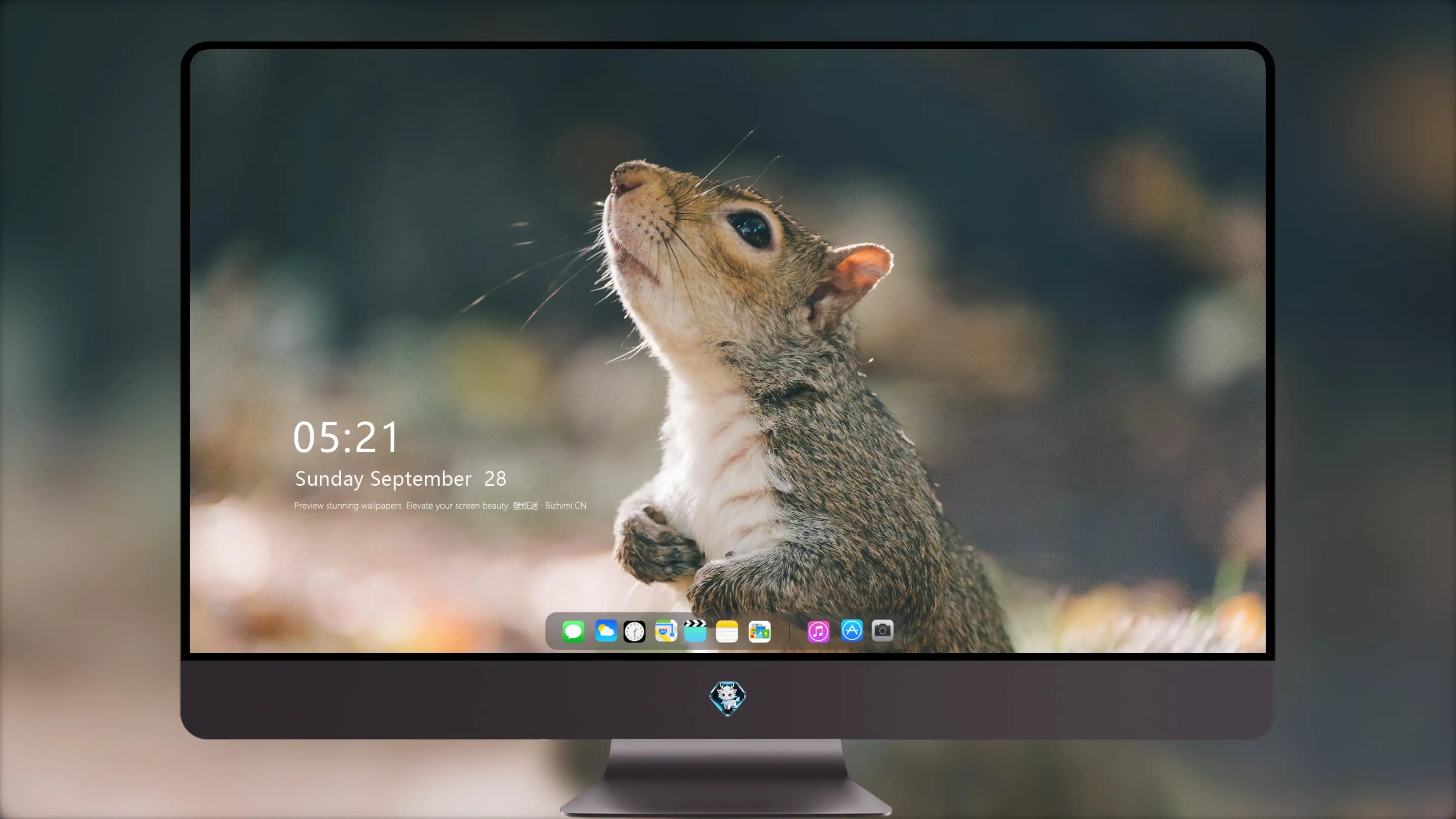
Task: Launch the Weather app icon
Action: 606,631
